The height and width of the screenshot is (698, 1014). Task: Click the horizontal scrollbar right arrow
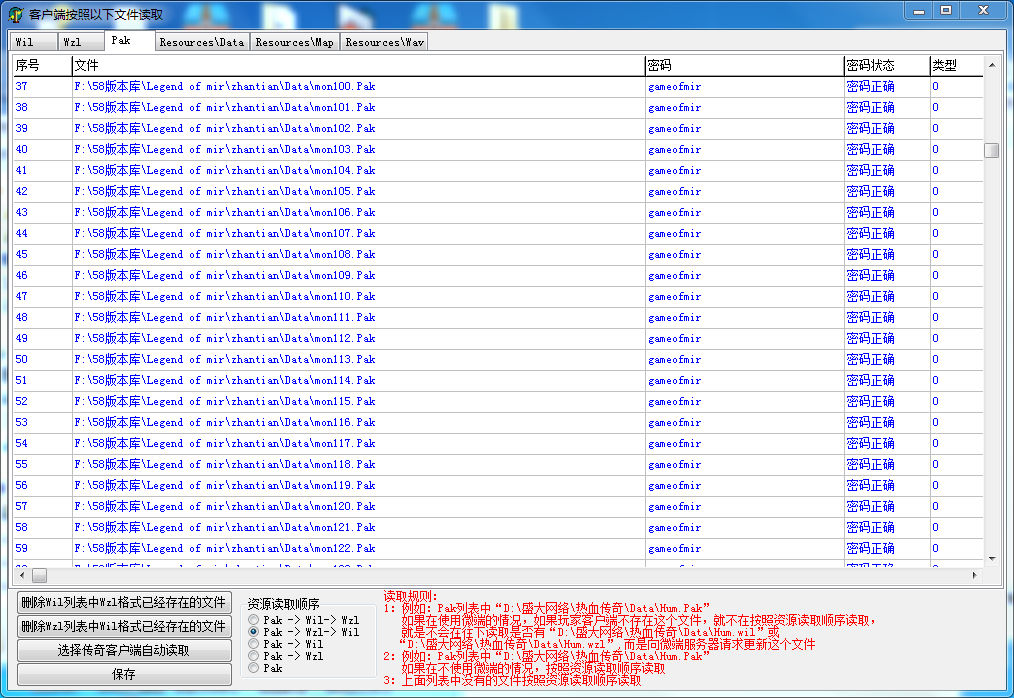975,576
